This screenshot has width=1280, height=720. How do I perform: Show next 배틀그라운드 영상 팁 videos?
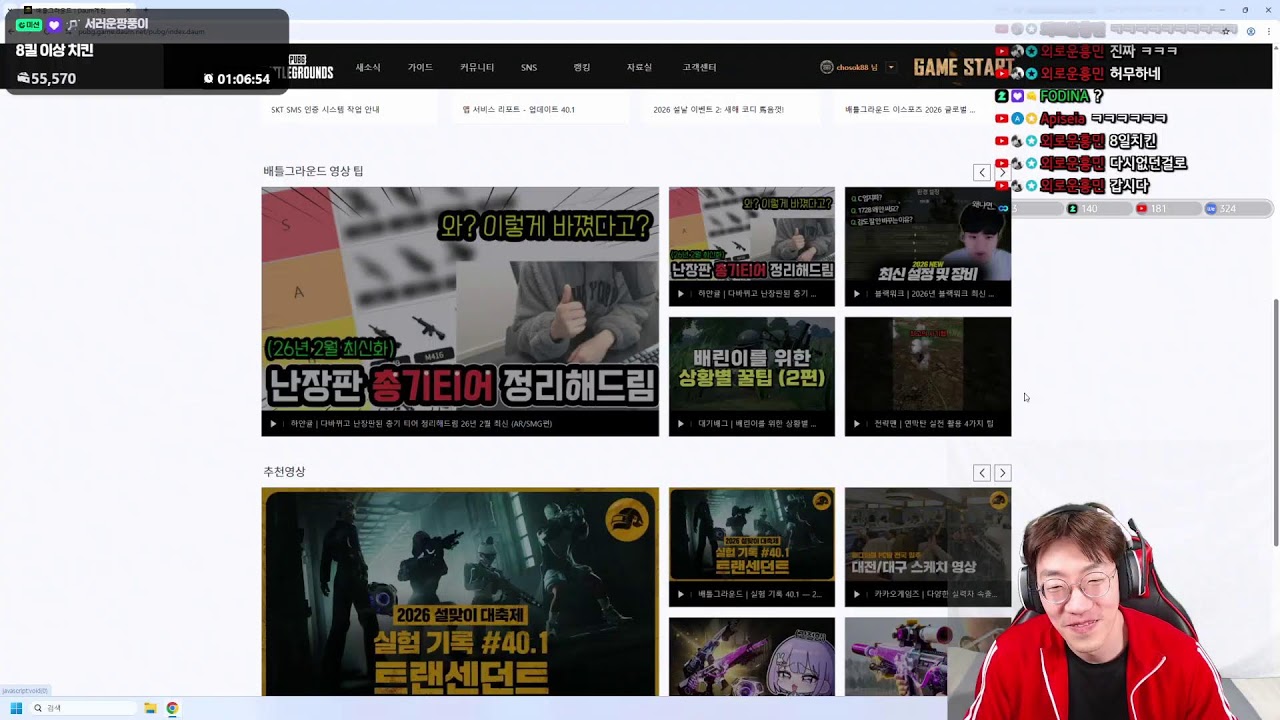click(x=1002, y=172)
